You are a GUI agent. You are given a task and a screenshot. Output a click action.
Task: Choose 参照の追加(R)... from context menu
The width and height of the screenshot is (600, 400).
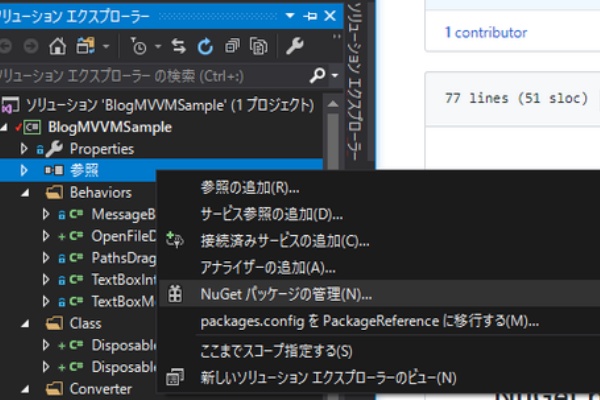coord(250,188)
